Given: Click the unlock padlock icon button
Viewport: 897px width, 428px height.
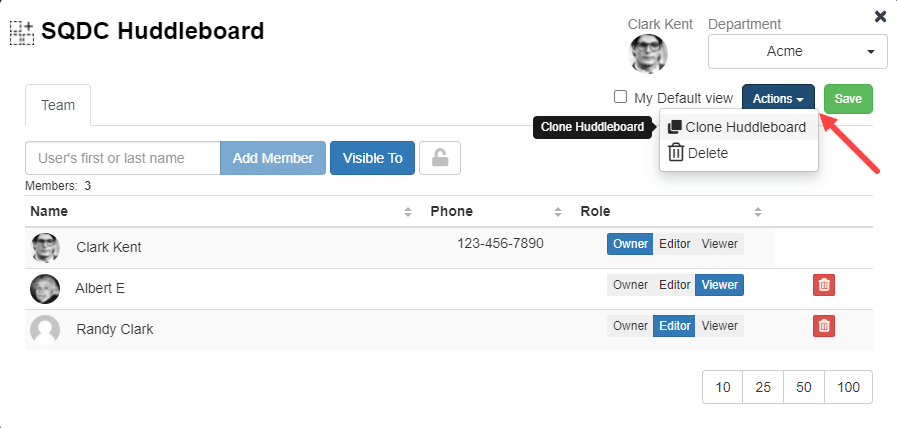Looking at the screenshot, I should (x=439, y=158).
